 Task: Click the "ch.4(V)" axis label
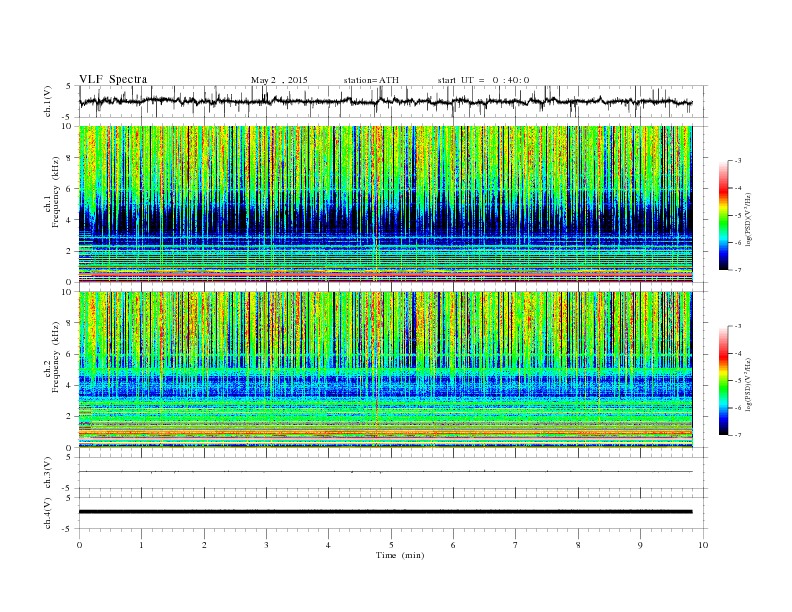tap(48, 513)
